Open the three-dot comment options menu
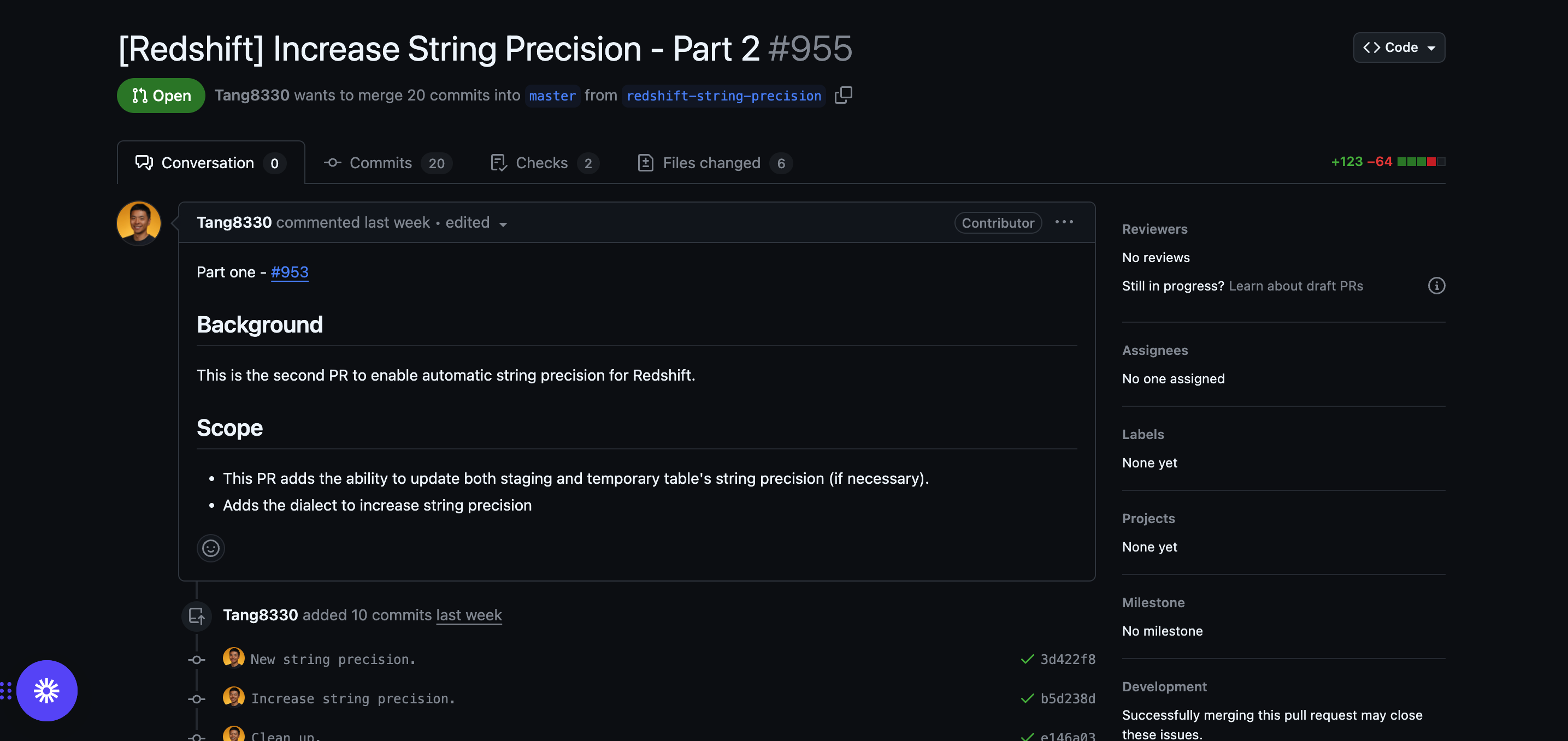1568x741 pixels. (x=1064, y=222)
